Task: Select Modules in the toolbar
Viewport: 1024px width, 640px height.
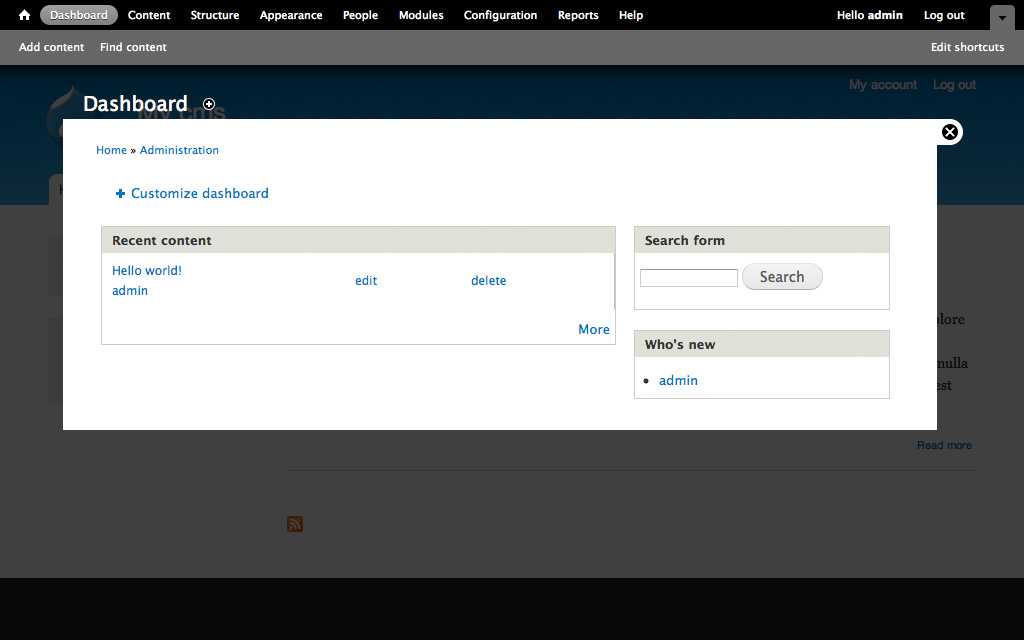Action: tap(421, 15)
